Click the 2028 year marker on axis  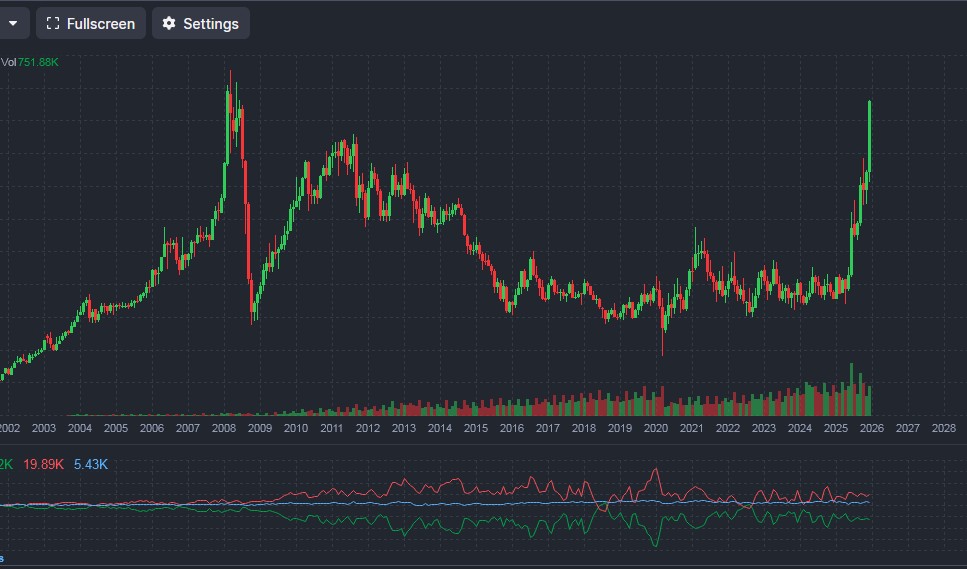(x=943, y=428)
